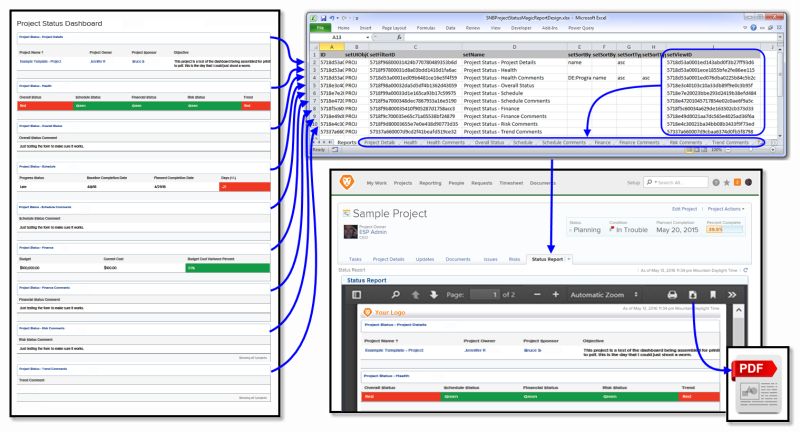This screenshot has height=432, width=800.
Task: Click the save icon in Excel's quick access toolbar
Action: [323, 18]
